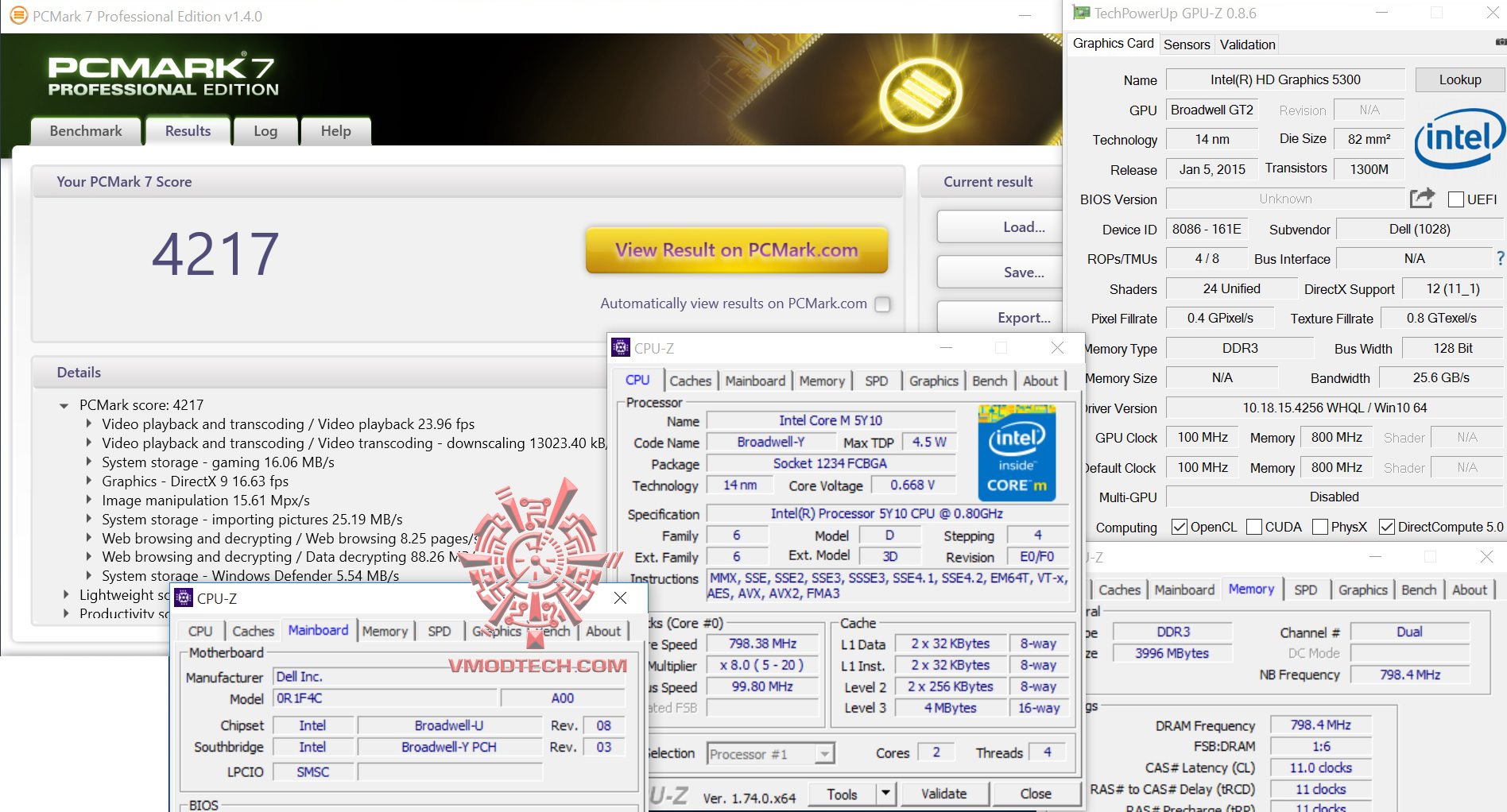The height and width of the screenshot is (812, 1507).
Task: Click the Manufacturer field Dell Inc.
Action: coord(449,676)
